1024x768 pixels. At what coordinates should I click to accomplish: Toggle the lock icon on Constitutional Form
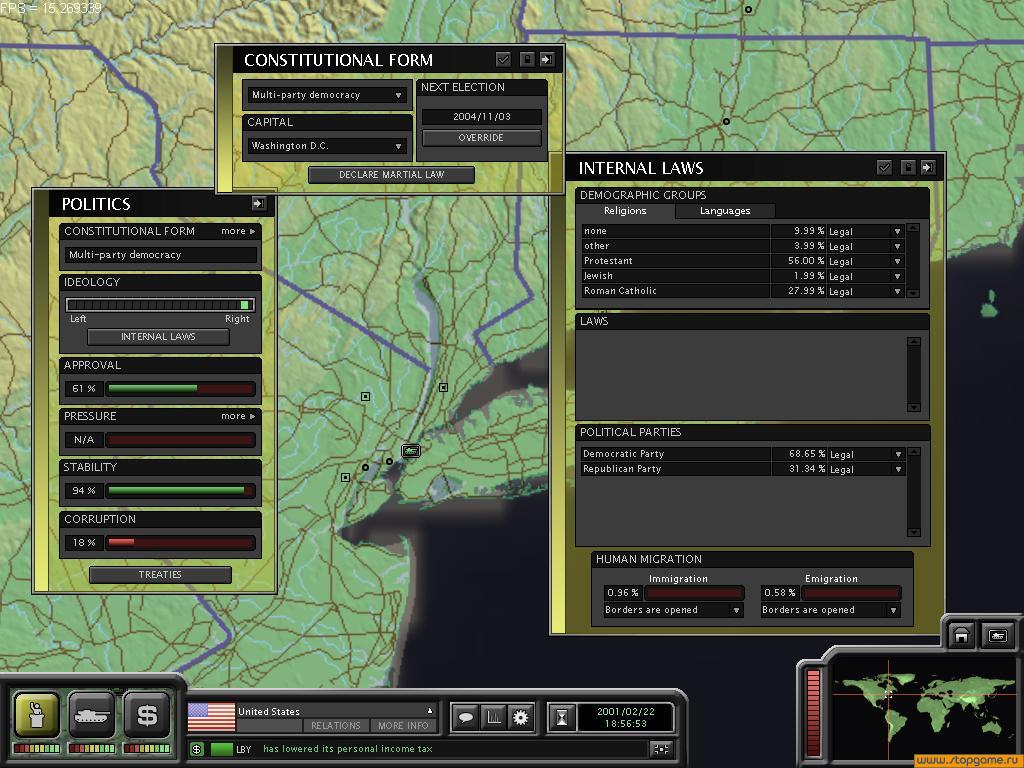pos(527,60)
